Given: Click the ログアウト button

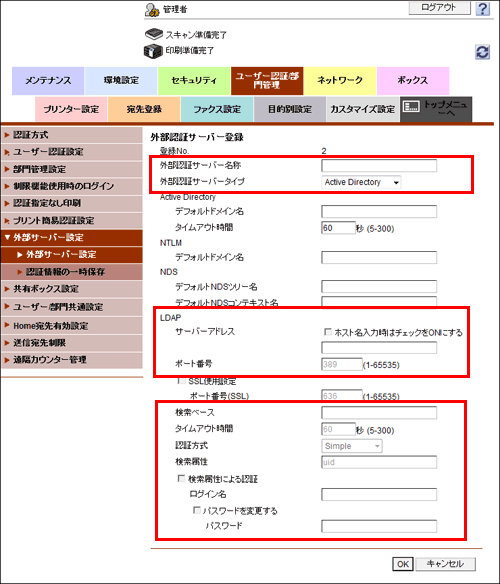Looking at the screenshot, I should click(x=440, y=8).
